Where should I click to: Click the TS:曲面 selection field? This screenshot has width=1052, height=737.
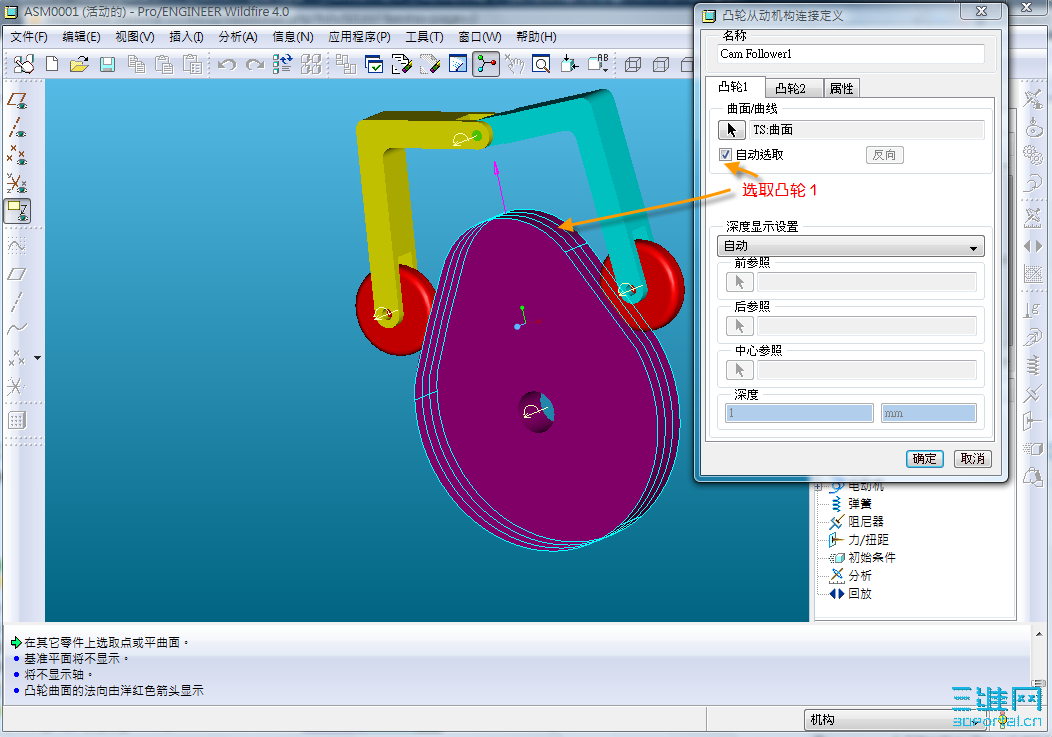[x=866, y=130]
